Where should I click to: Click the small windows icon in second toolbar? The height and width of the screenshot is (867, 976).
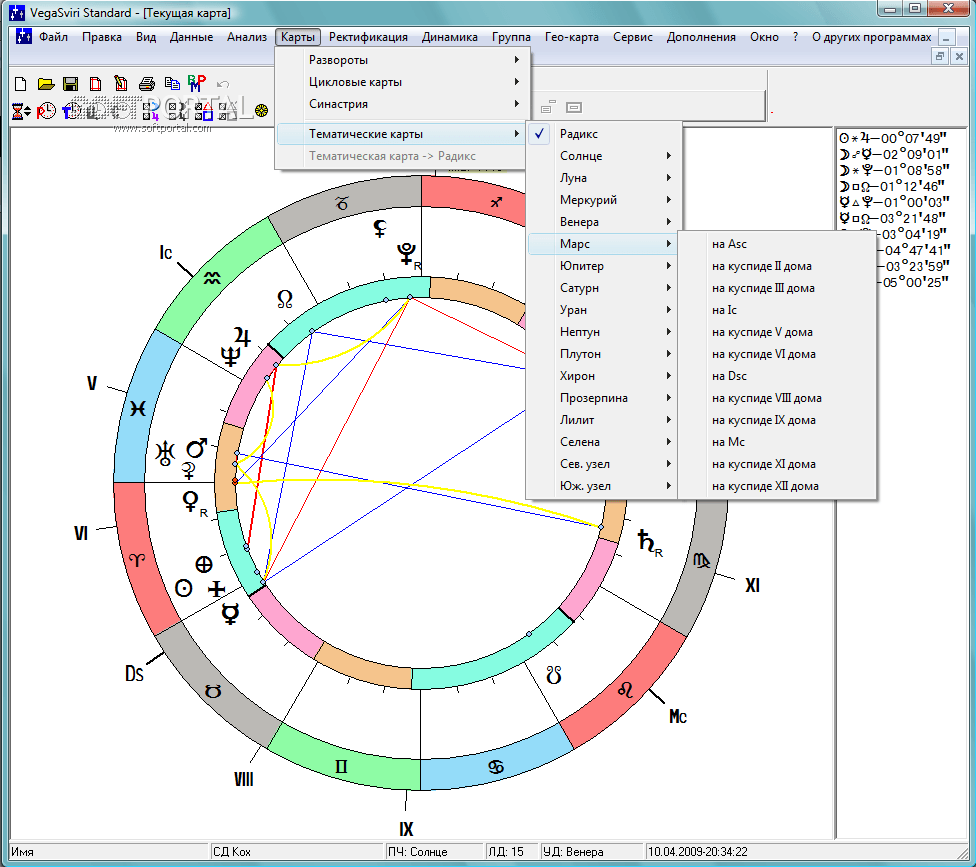pyautogui.click(x=547, y=108)
